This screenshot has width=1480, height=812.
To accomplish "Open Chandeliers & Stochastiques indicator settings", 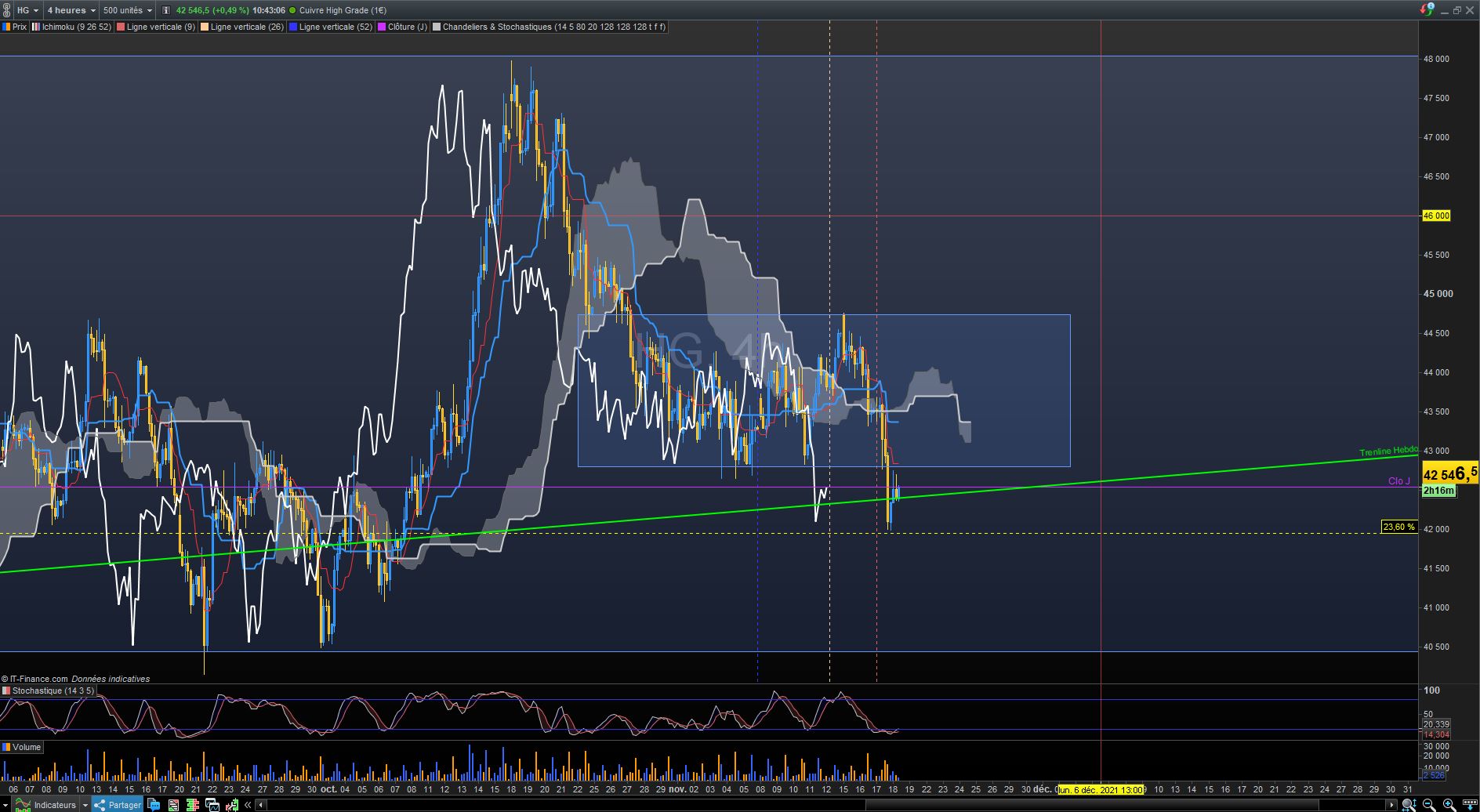I will 550,27.
